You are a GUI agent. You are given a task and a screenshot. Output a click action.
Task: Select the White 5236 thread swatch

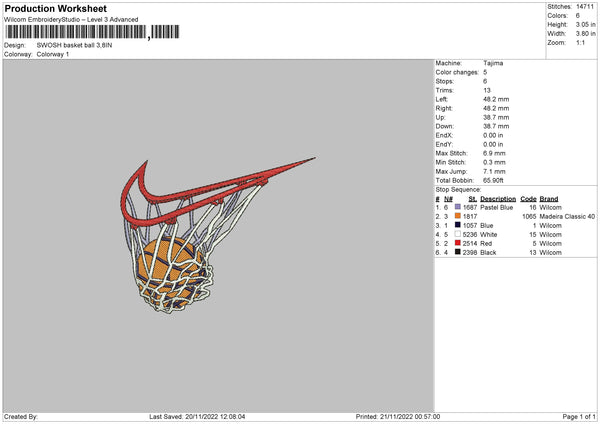pyautogui.click(x=458, y=234)
